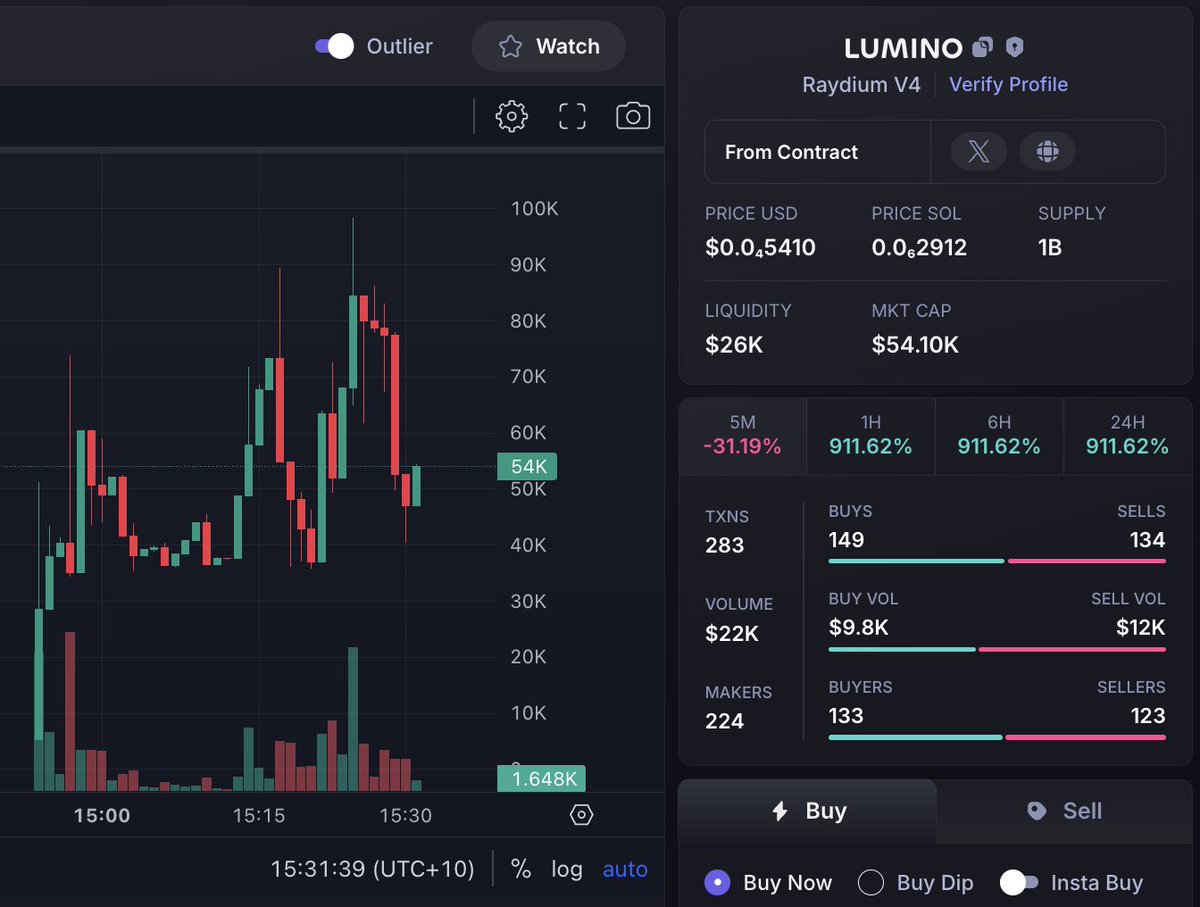Click the PRICE SOL value 0.0₆2912
1200x907 pixels.
(x=919, y=247)
